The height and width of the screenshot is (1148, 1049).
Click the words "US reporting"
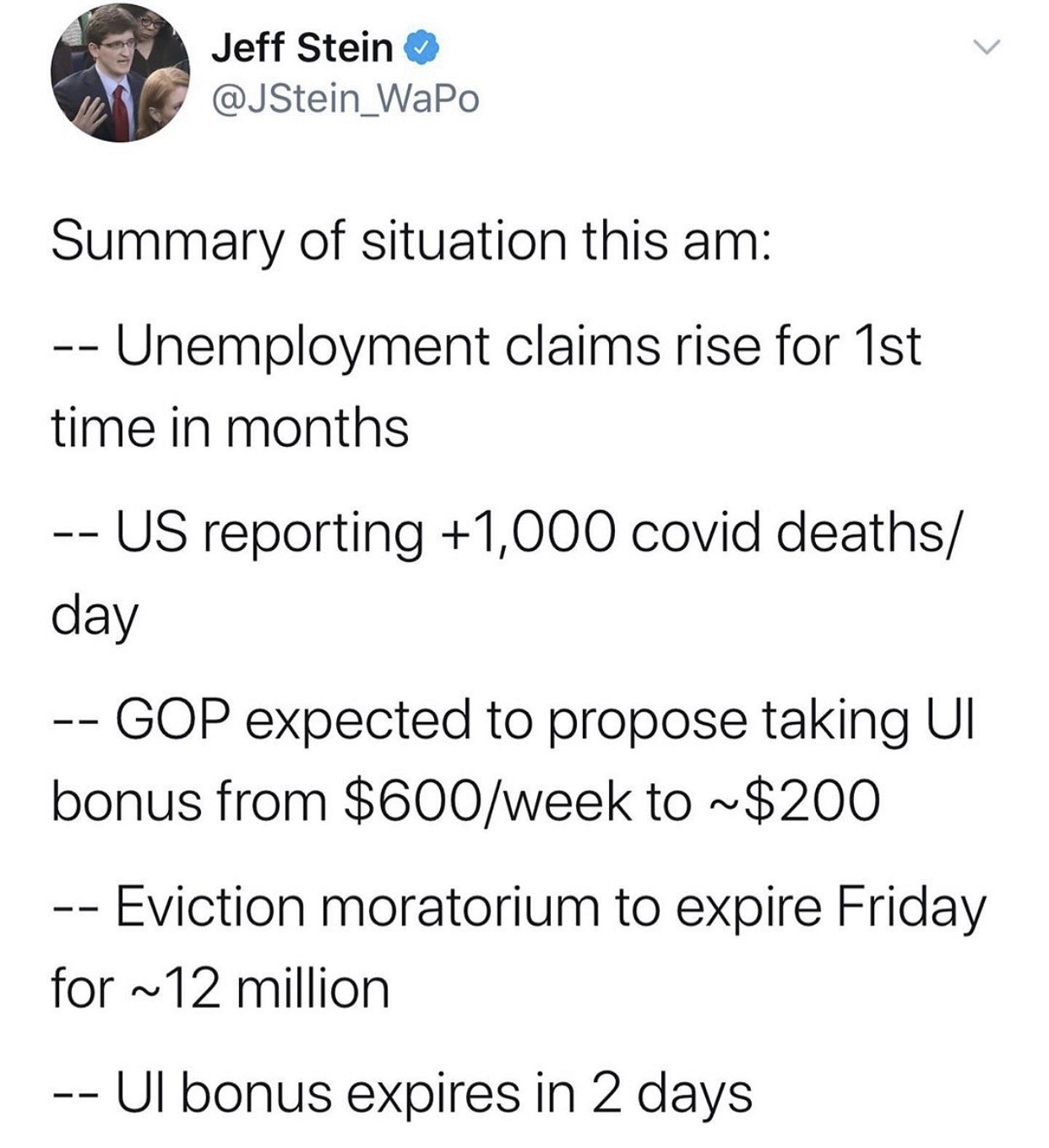tap(269, 534)
